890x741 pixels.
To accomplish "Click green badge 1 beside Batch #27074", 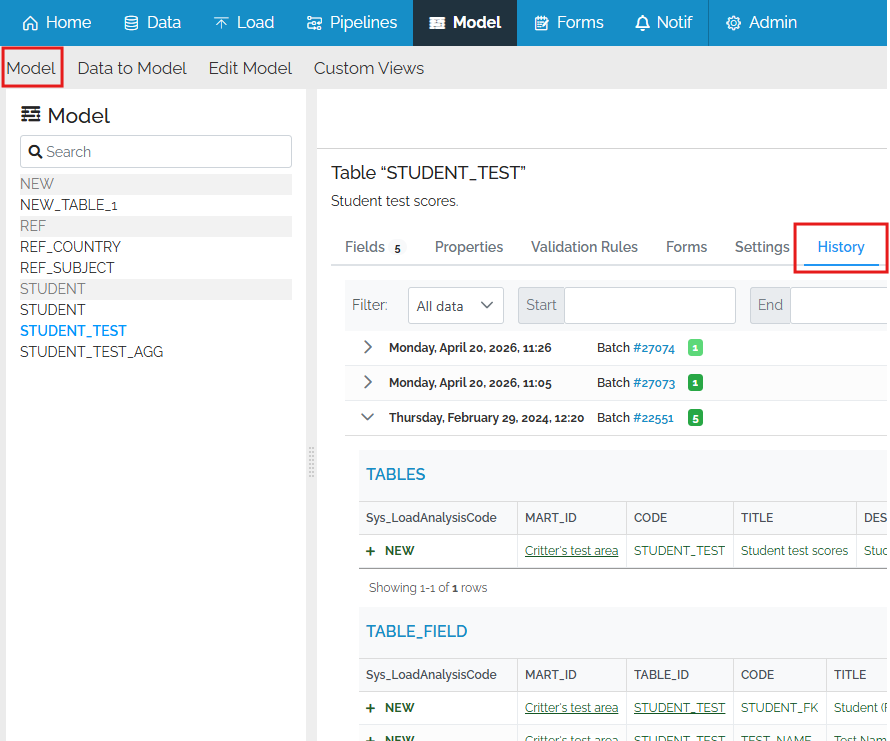I will point(695,348).
